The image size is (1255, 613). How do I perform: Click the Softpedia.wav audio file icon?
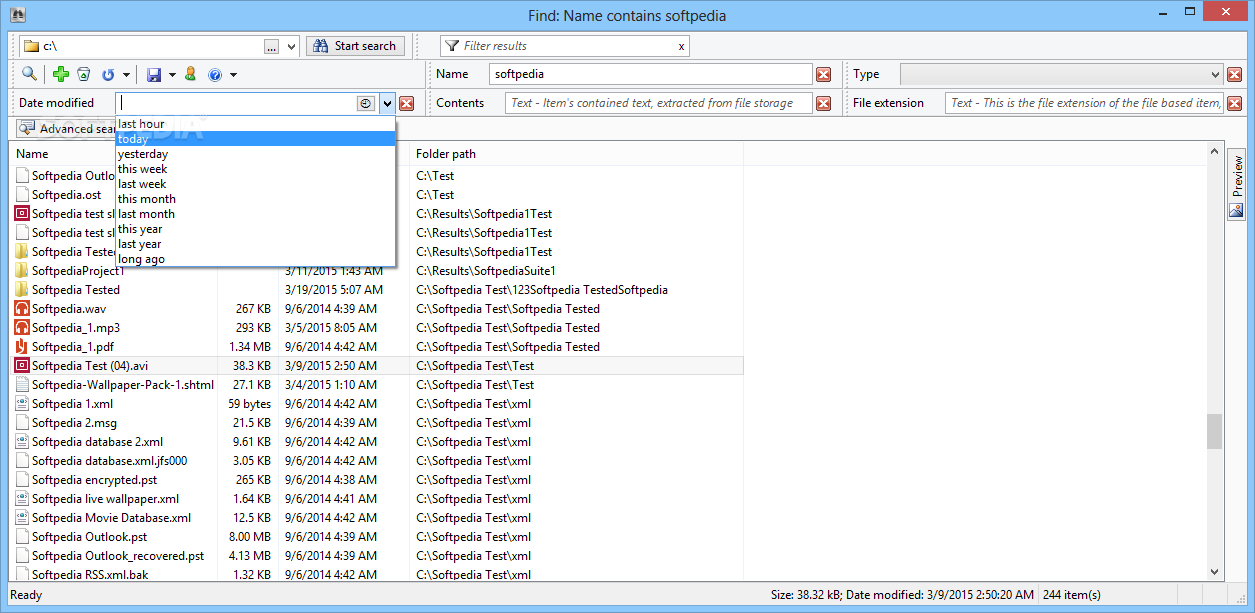[x=22, y=309]
